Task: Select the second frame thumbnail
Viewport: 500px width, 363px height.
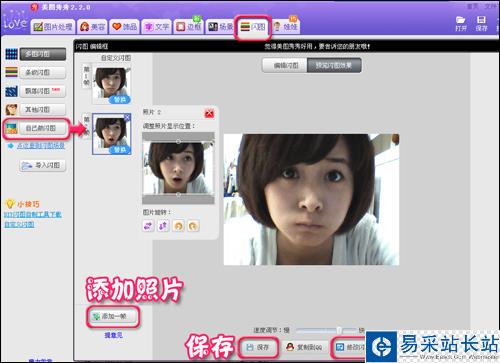Action: (x=111, y=134)
